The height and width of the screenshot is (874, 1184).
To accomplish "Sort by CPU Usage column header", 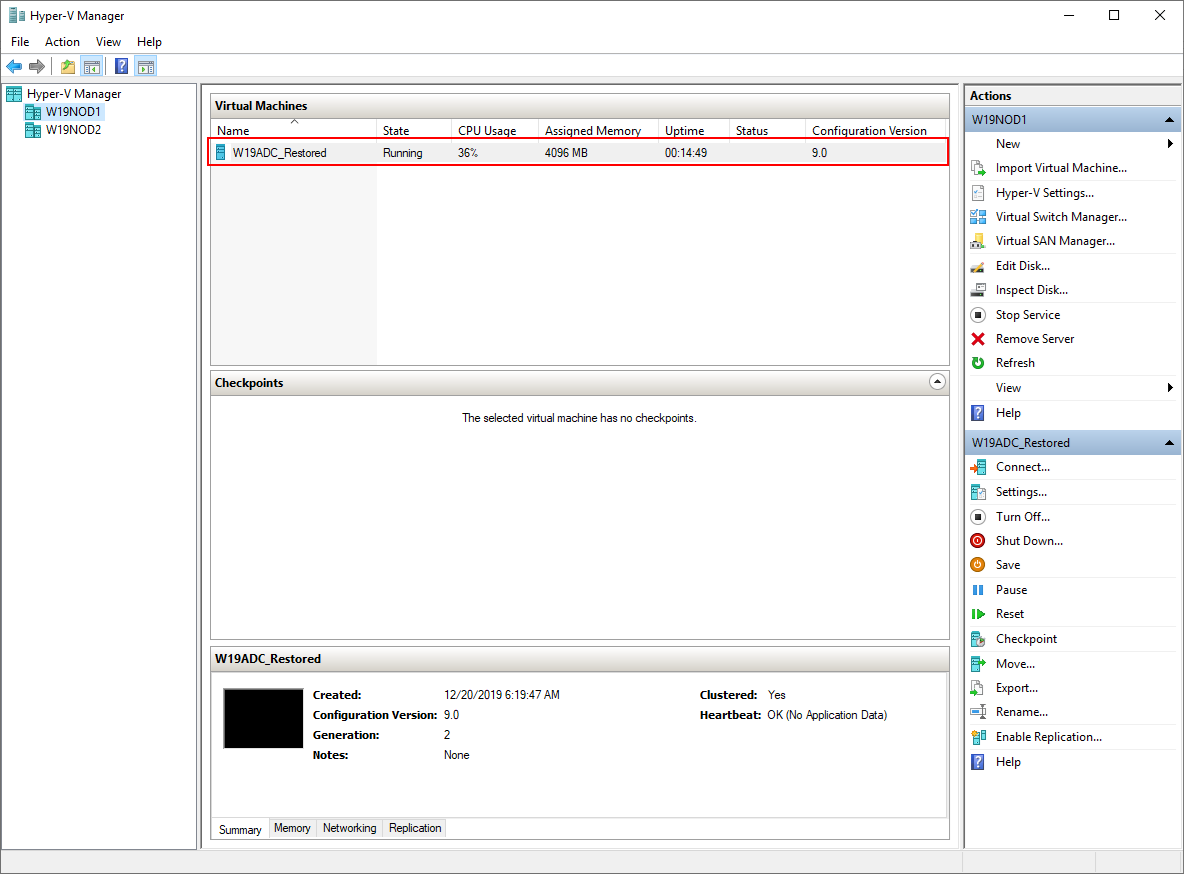I will [495, 130].
